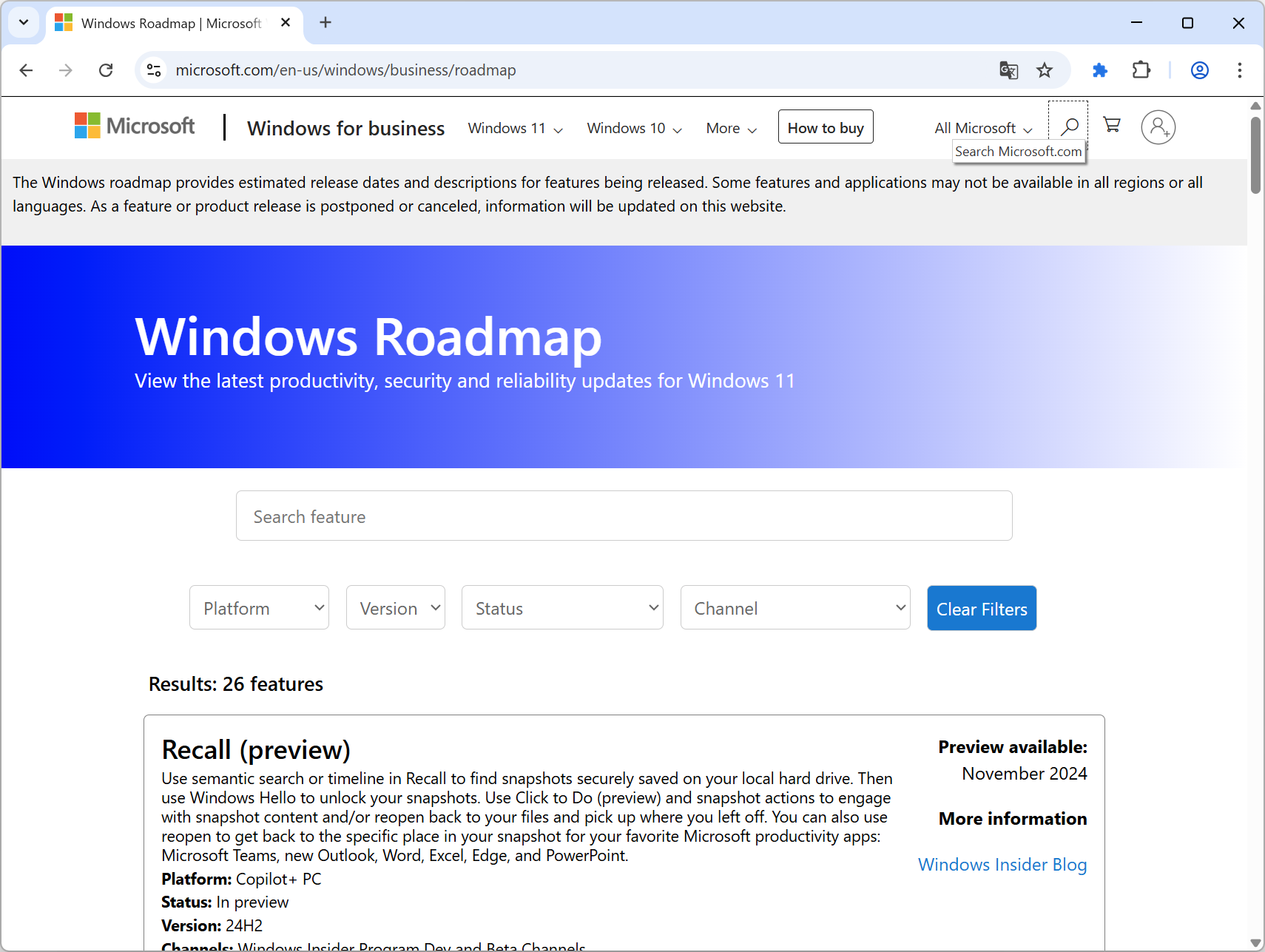Open the Google Translate icon in the address bar
Viewport: 1265px width, 952px height.
point(1008,70)
